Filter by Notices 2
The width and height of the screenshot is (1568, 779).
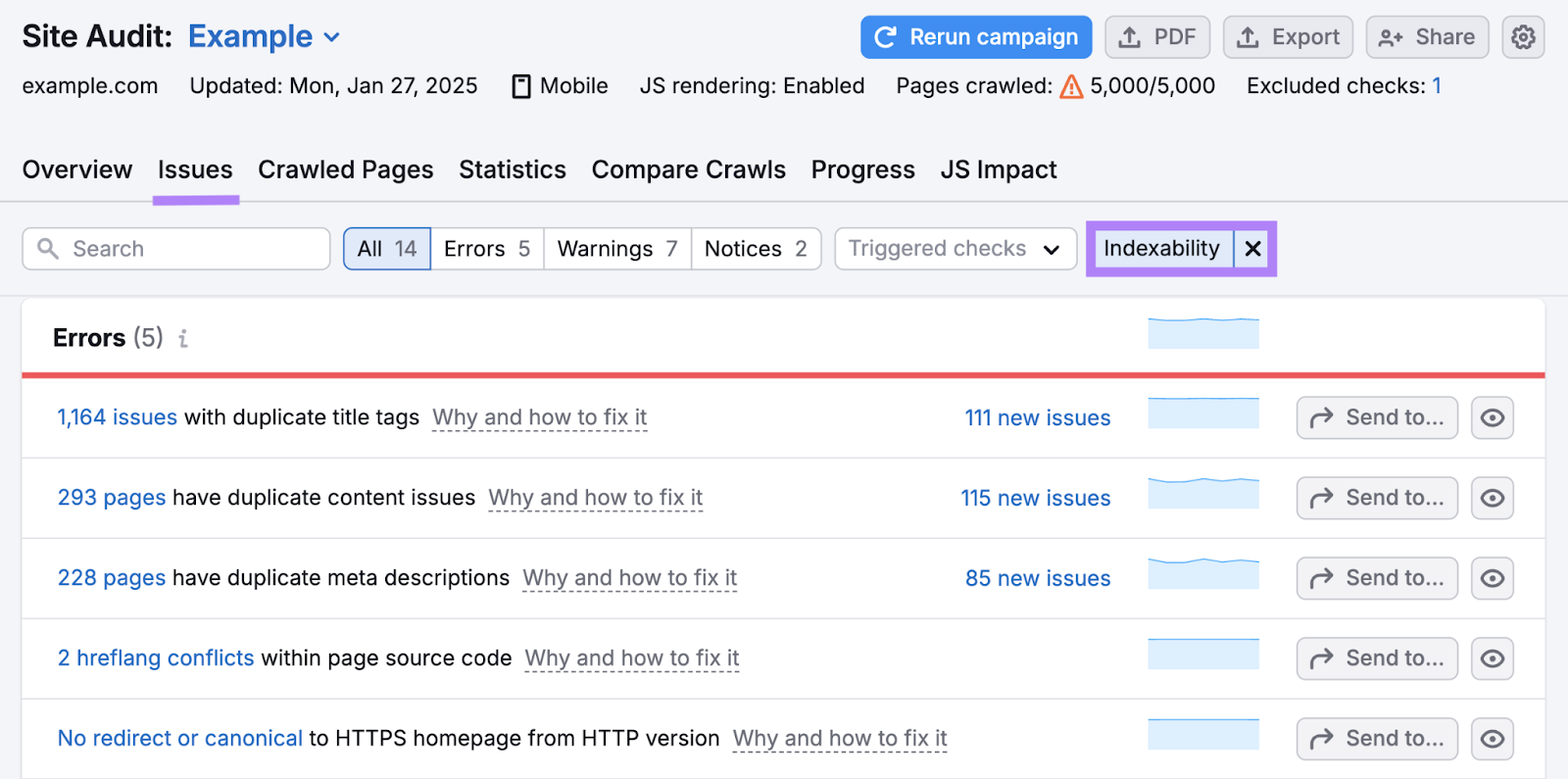(756, 249)
